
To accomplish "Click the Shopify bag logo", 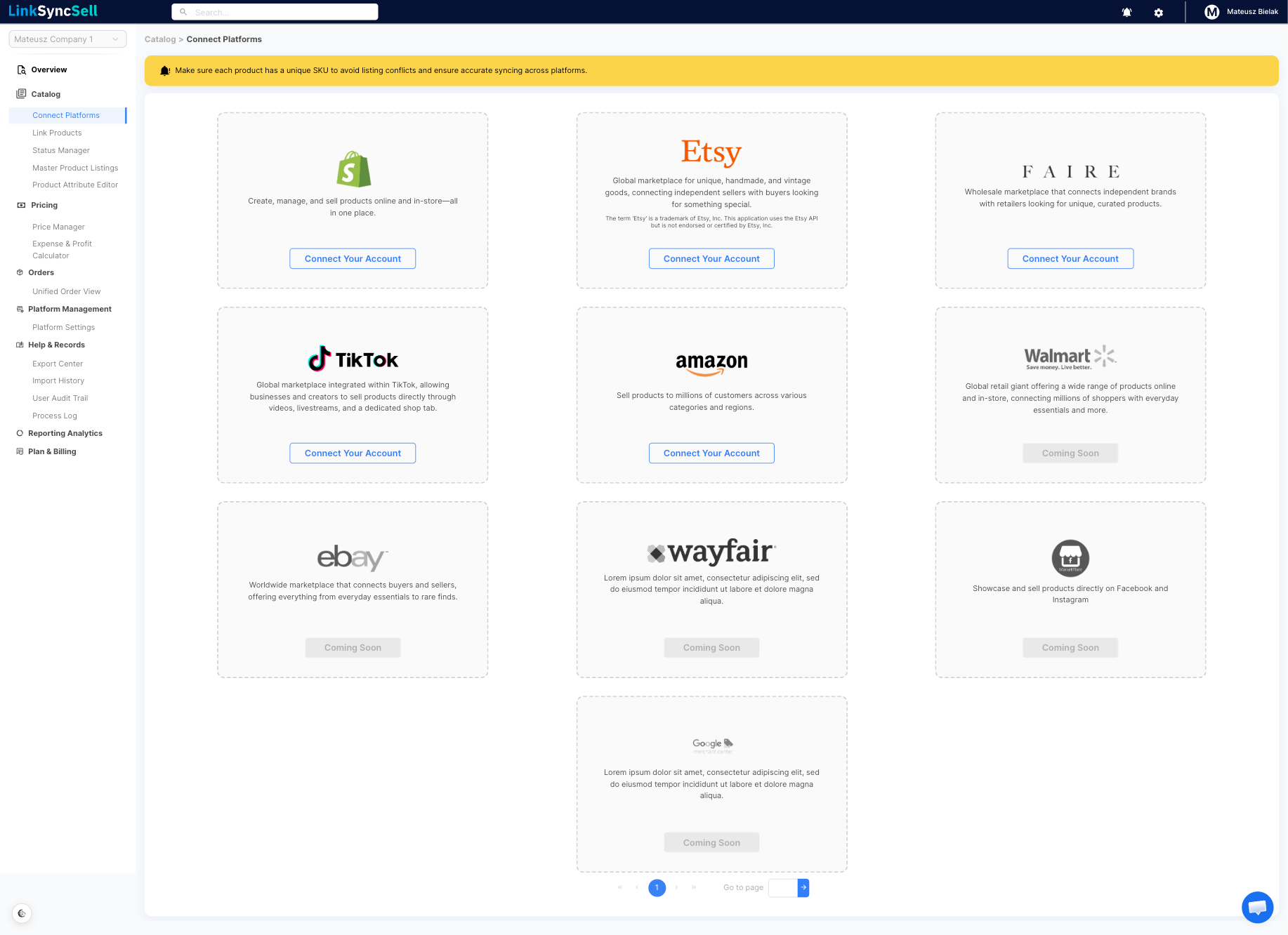I will (x=353, y=169).
